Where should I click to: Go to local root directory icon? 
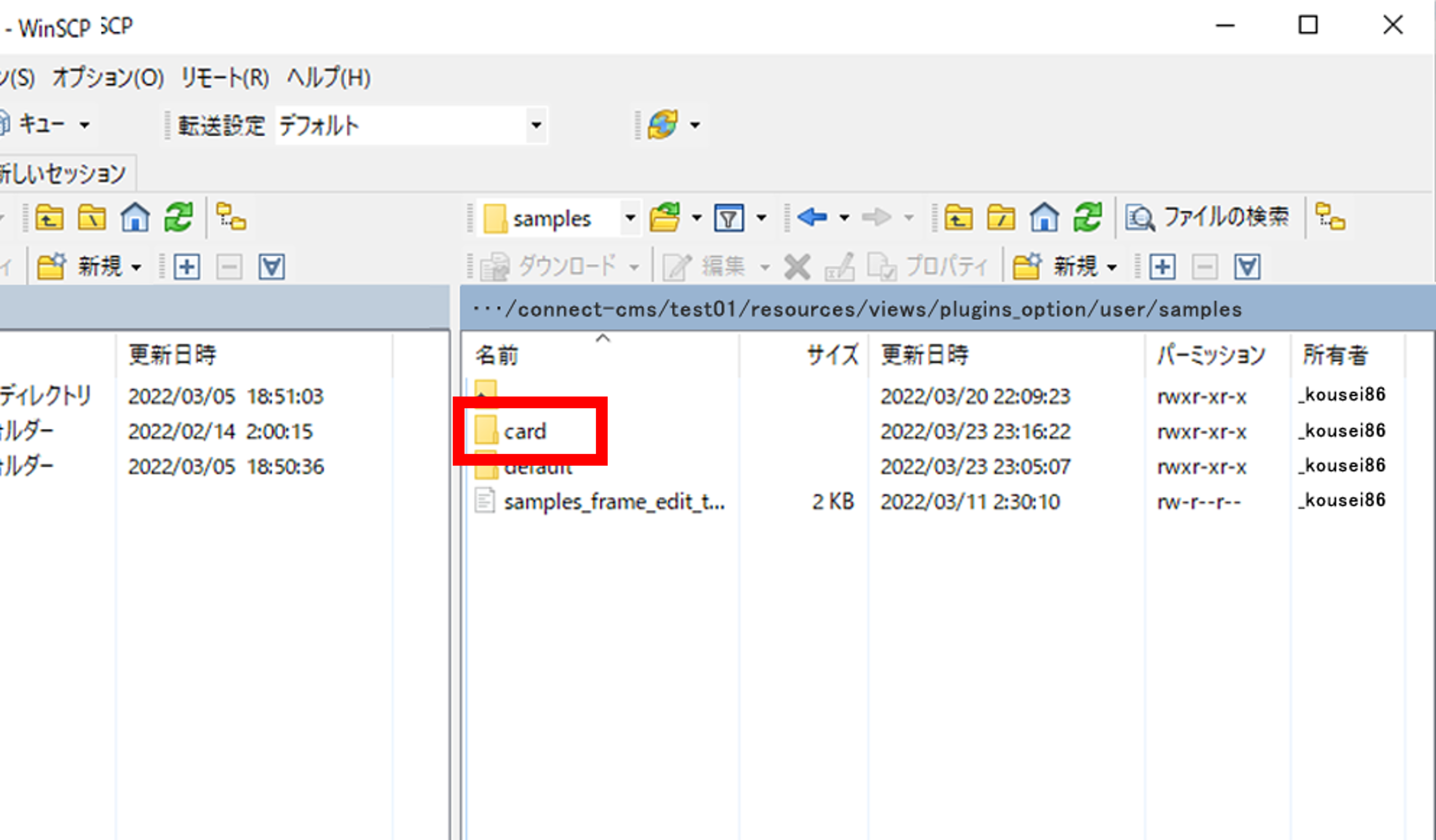[92, 218]
